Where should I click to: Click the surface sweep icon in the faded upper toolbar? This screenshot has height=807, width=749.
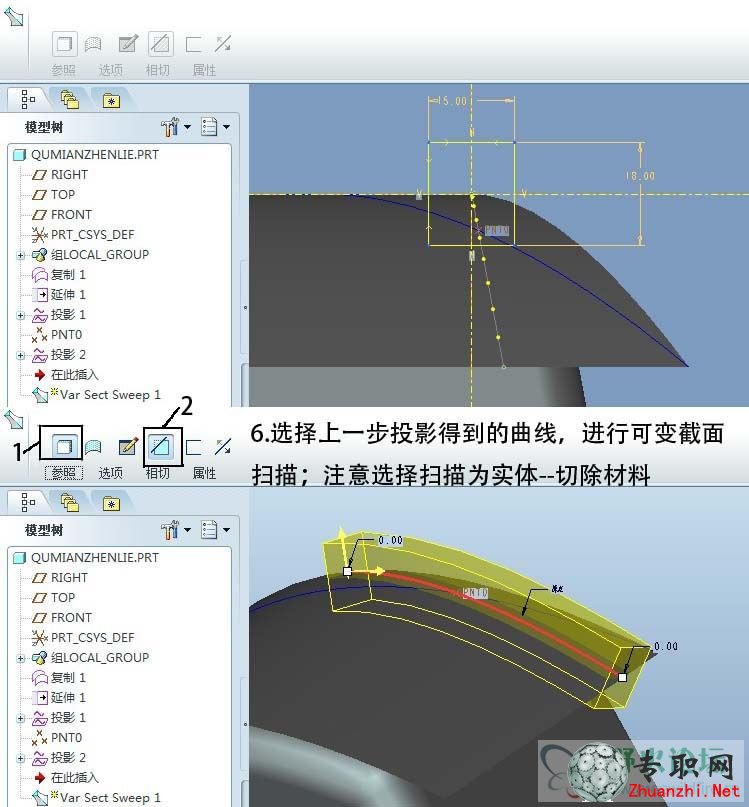click(x=93, y=44)
